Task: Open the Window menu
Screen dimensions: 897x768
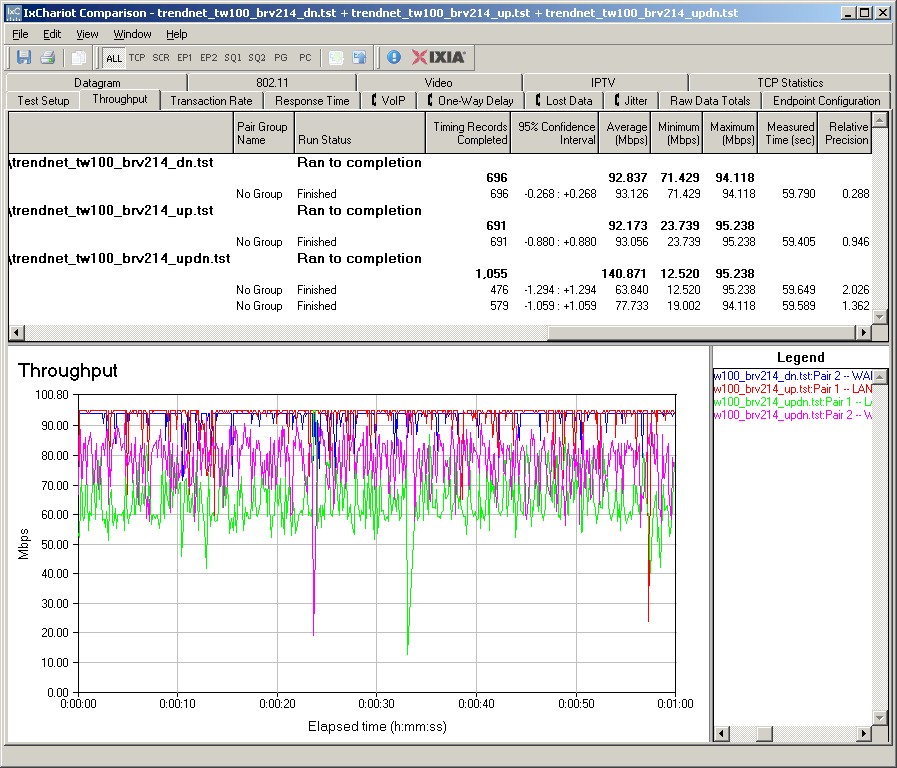Action: (132, 34)
